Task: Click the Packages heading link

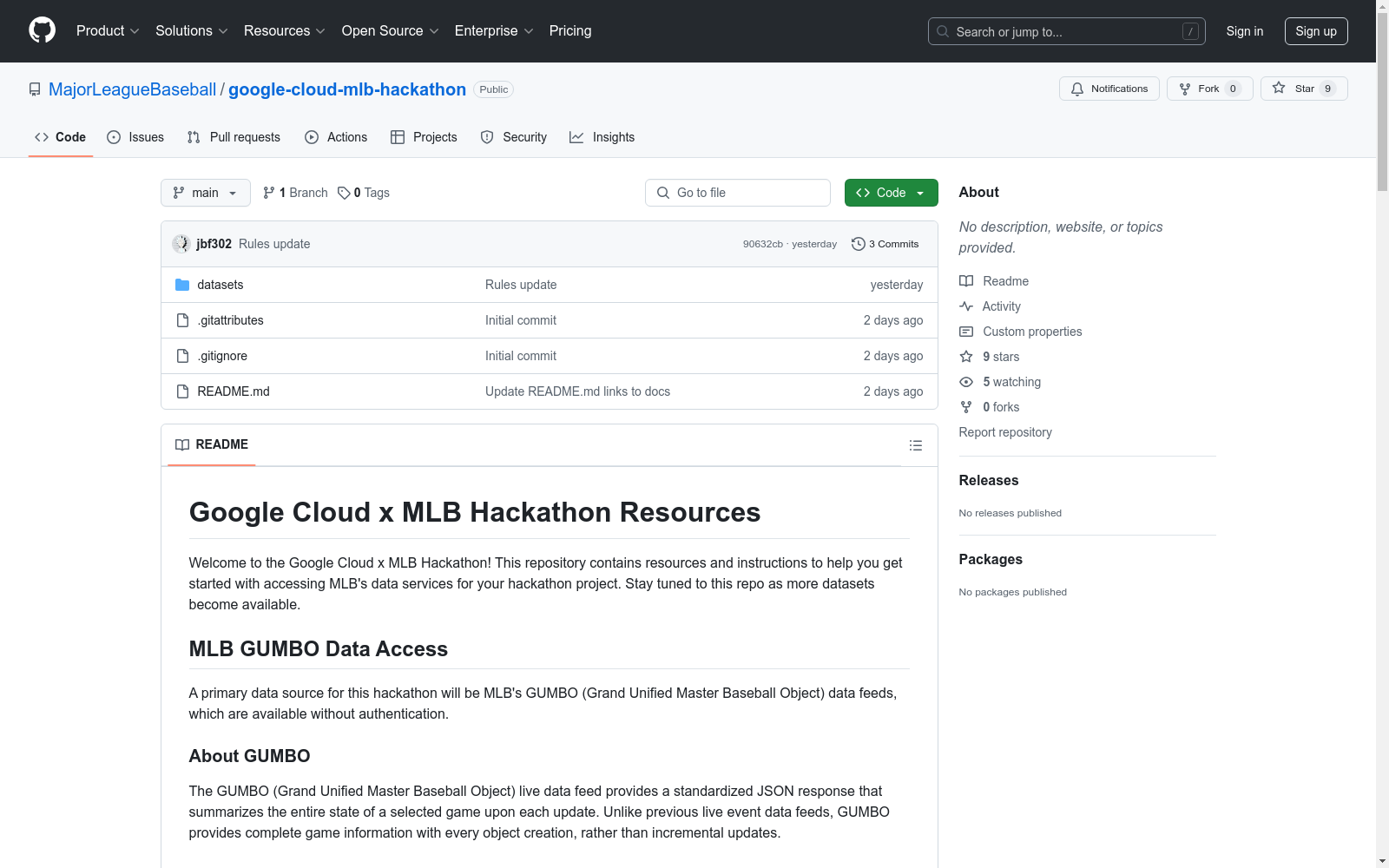Action: [991, 559]
